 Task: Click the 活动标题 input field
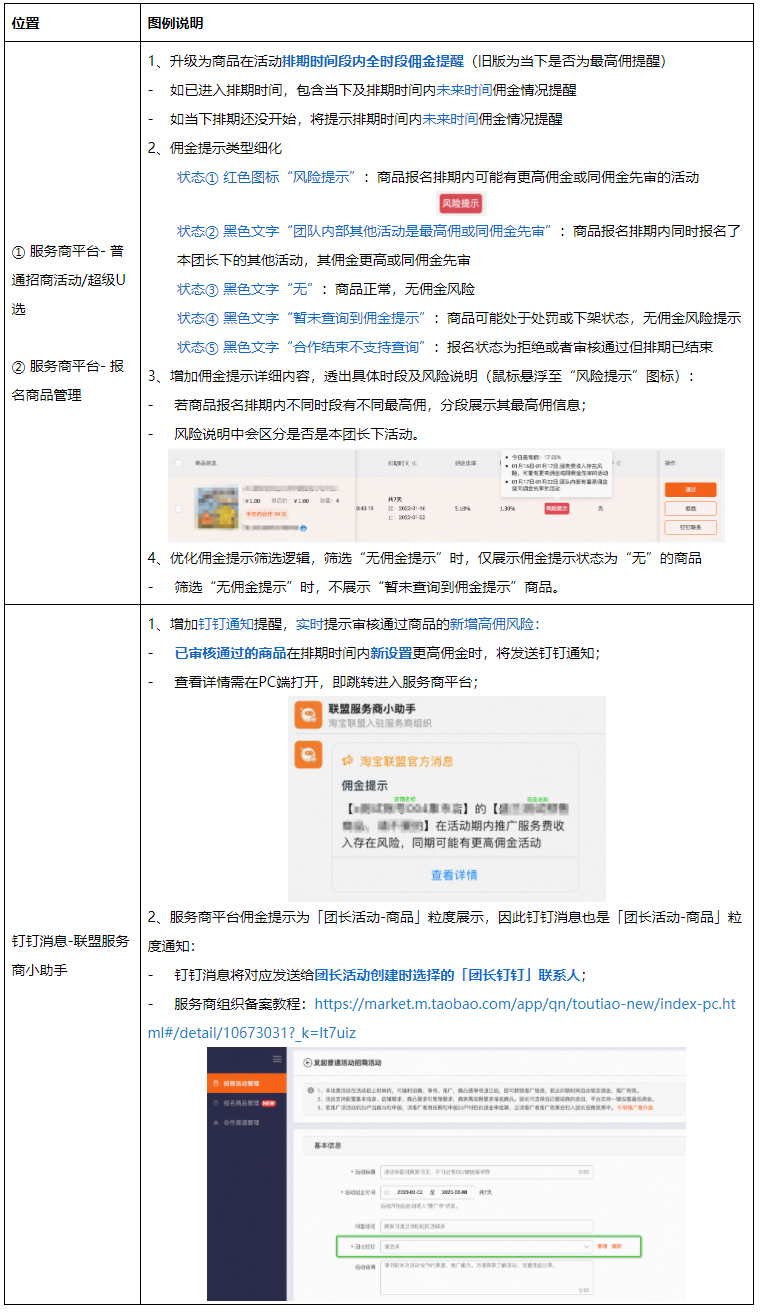486,1171
